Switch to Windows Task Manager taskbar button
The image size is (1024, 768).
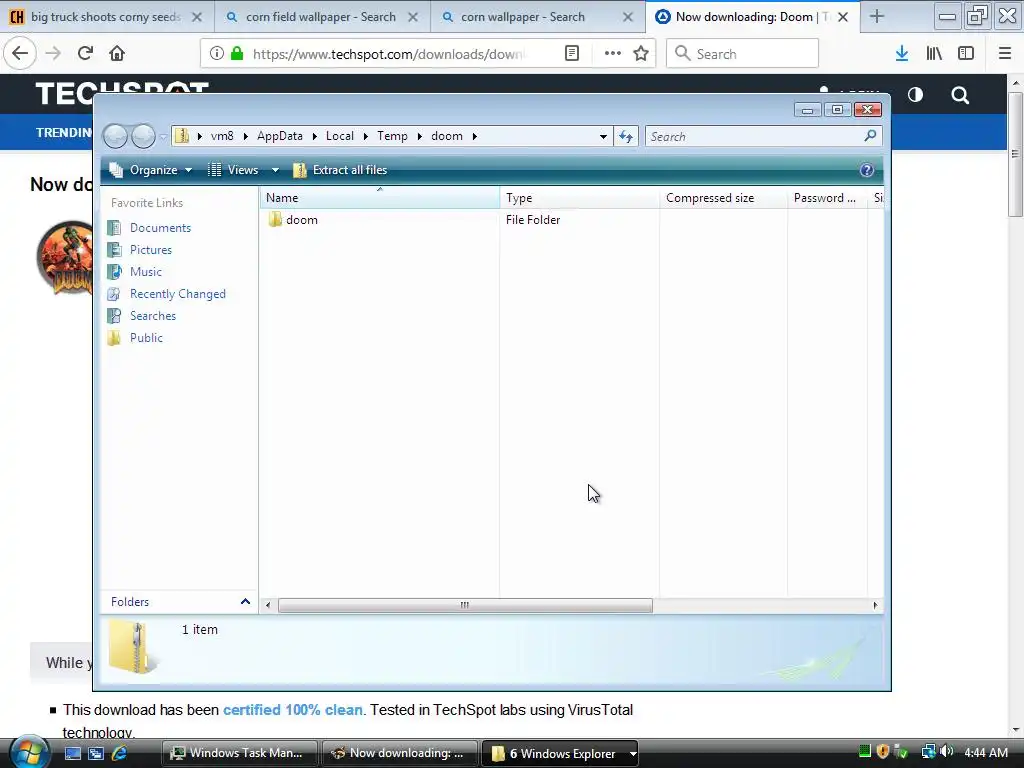(239, 753)
